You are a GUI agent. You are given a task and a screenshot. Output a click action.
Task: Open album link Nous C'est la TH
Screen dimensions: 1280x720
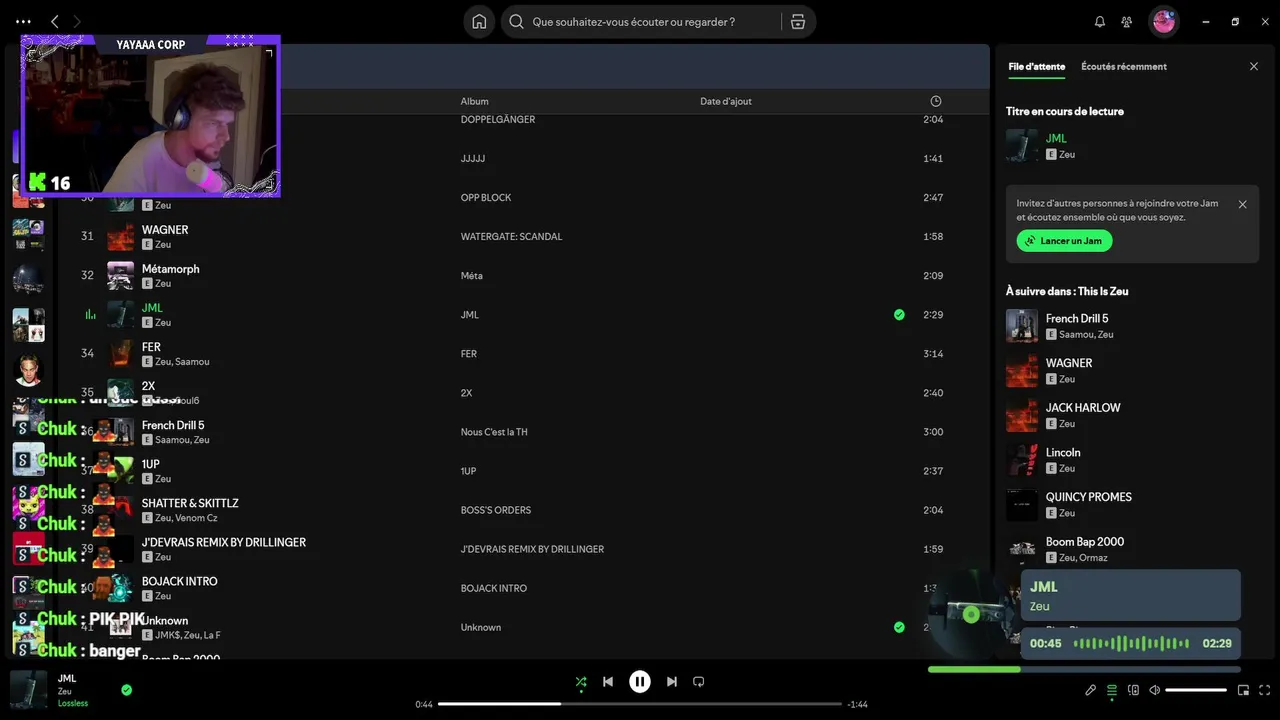coord(494,432)
